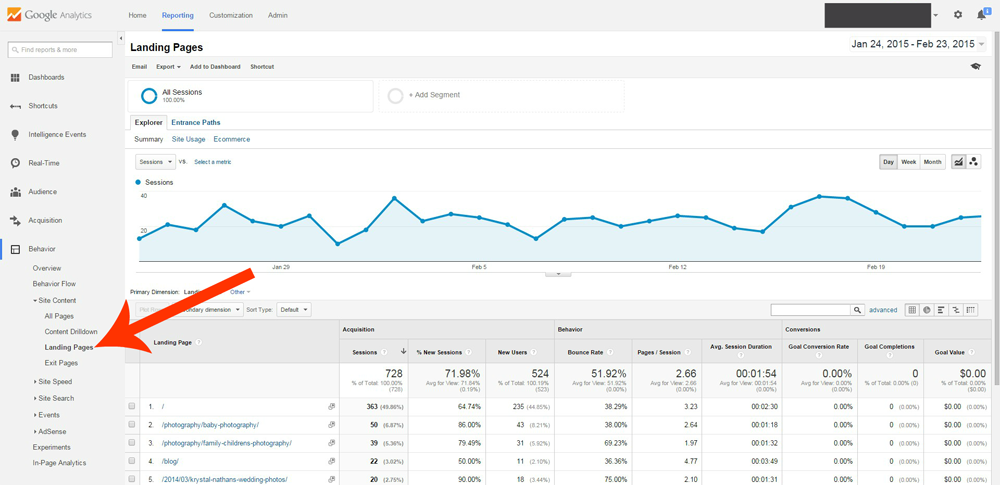Switch to line chart view icon
1000x485 pixels.
pyautogui.click(x=958, y=162)
